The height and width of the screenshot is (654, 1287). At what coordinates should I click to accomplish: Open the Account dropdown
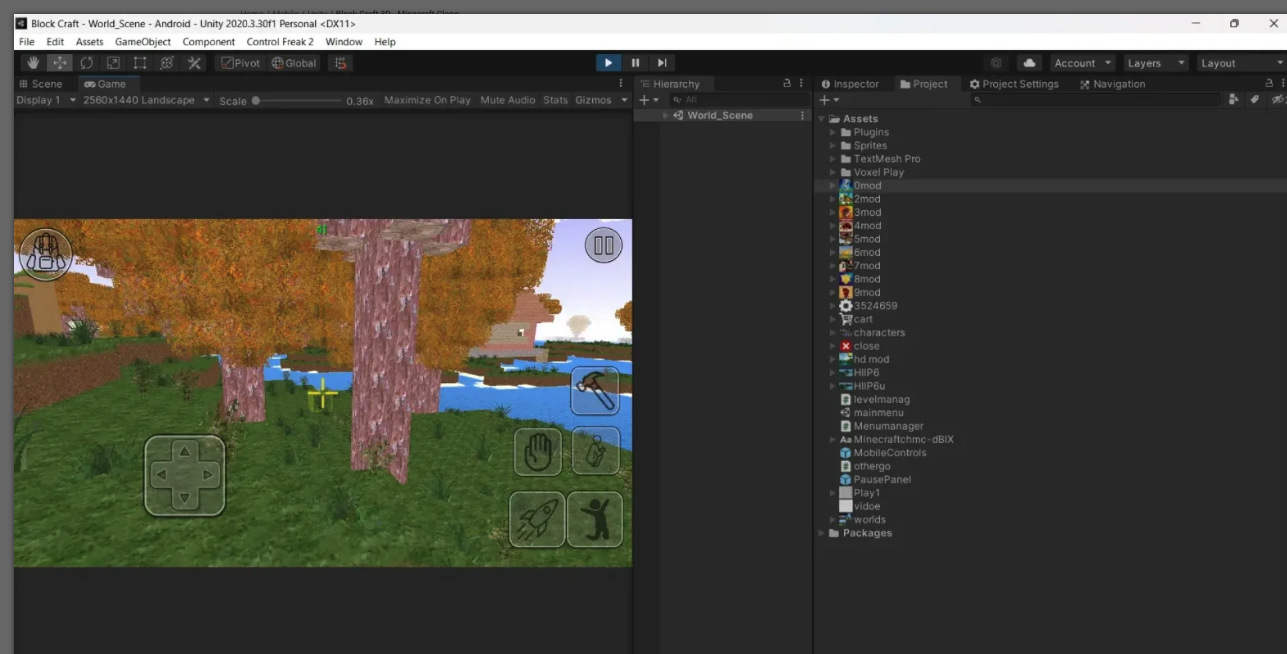tap(1082, 63)
